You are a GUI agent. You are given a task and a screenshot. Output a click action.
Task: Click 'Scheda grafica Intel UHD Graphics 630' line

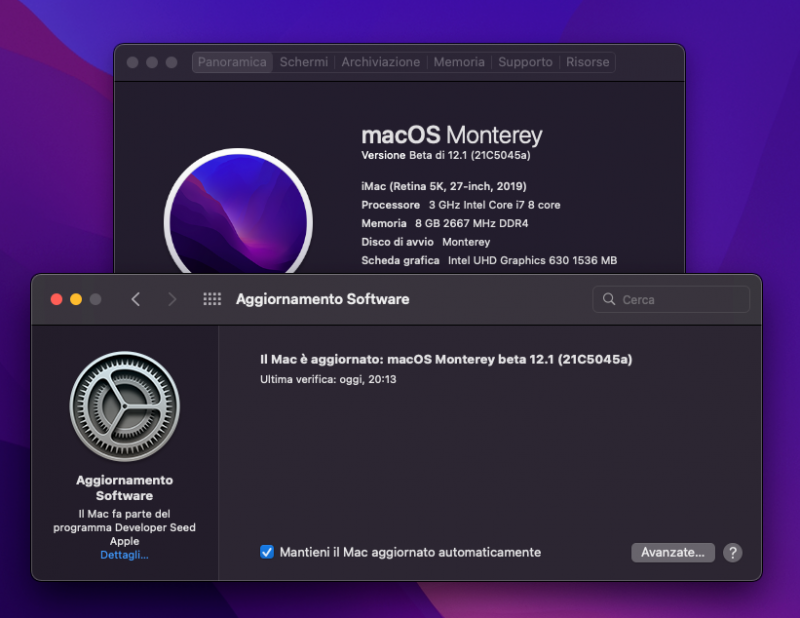[489, 260]
